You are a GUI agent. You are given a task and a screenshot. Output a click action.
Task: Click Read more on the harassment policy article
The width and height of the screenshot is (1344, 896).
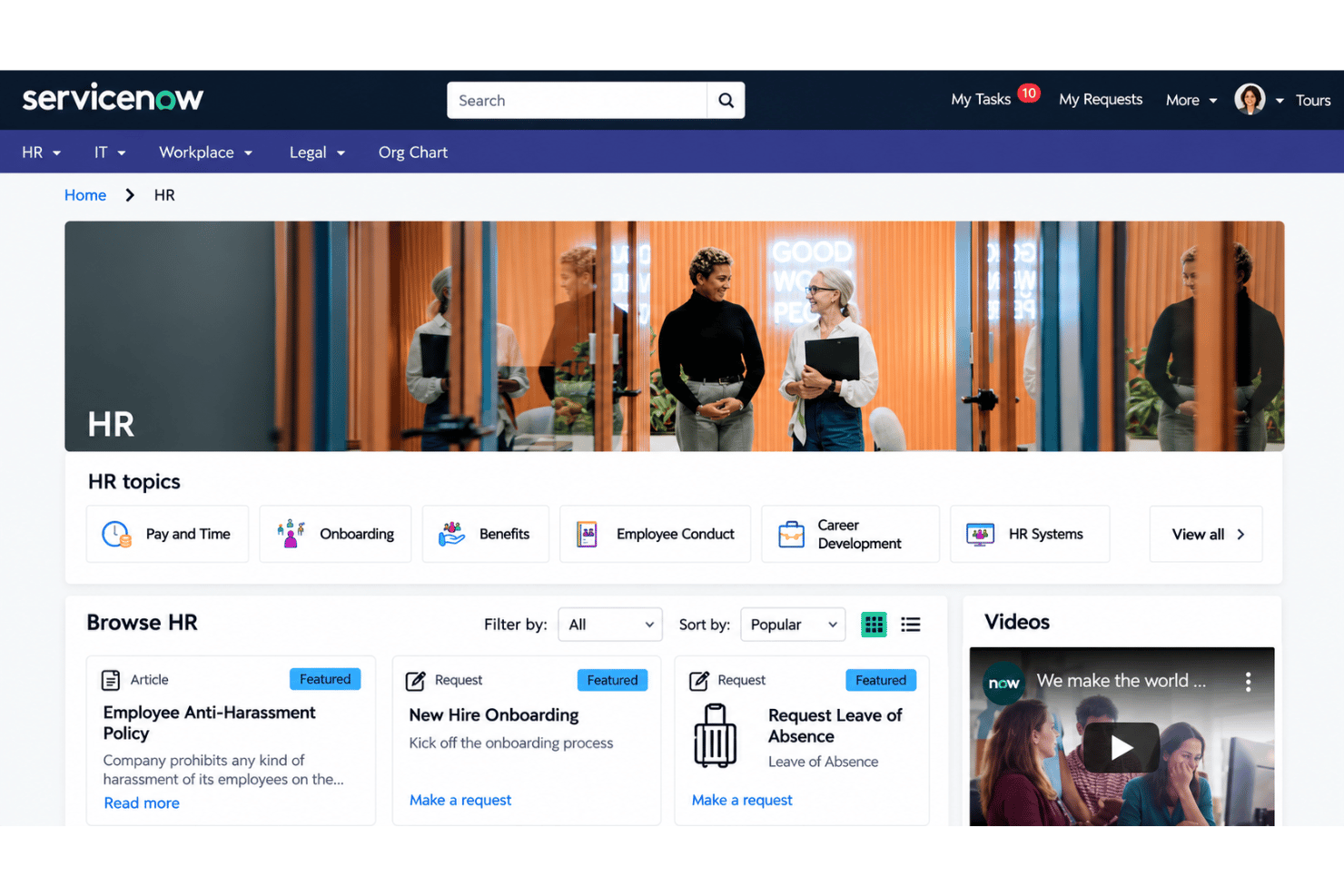(x=142, y=802)
